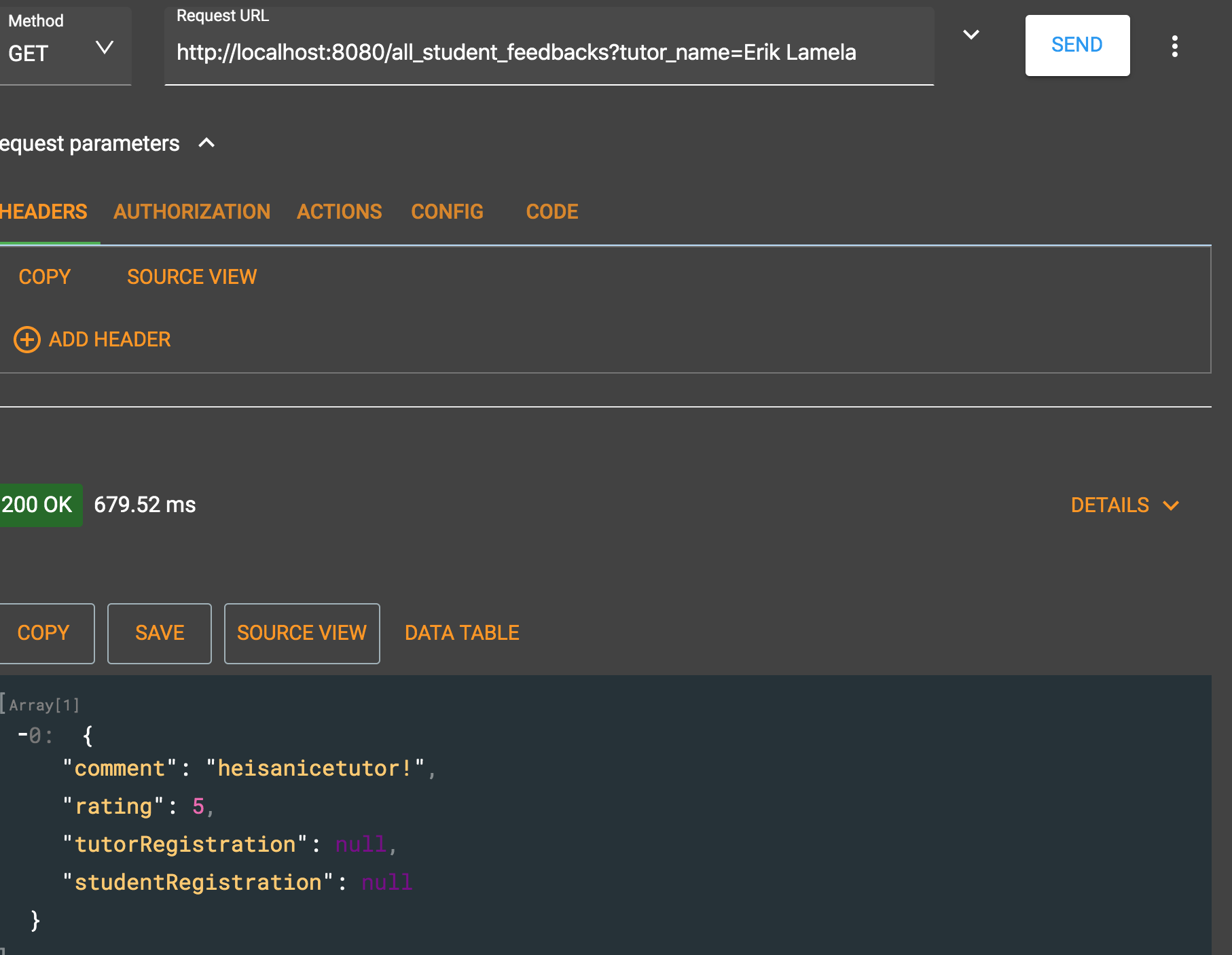Show response as DATA TABLE
Image resolution: width=1232 pixels, height=955 pixels.
coord(463,633)
